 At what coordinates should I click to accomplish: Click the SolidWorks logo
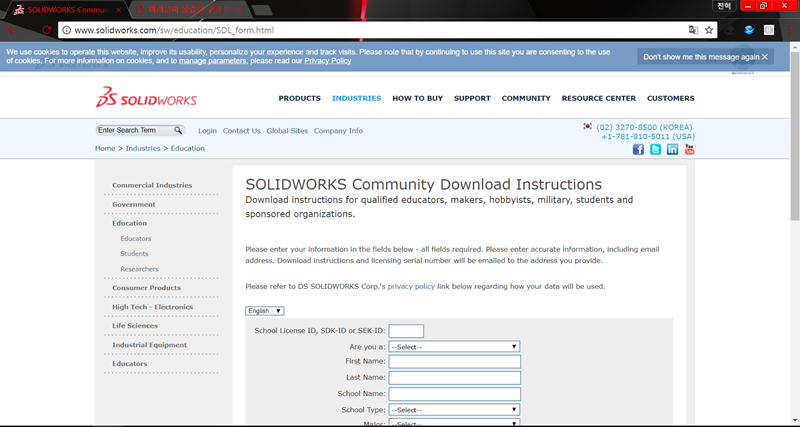click(x=146, y=97)
